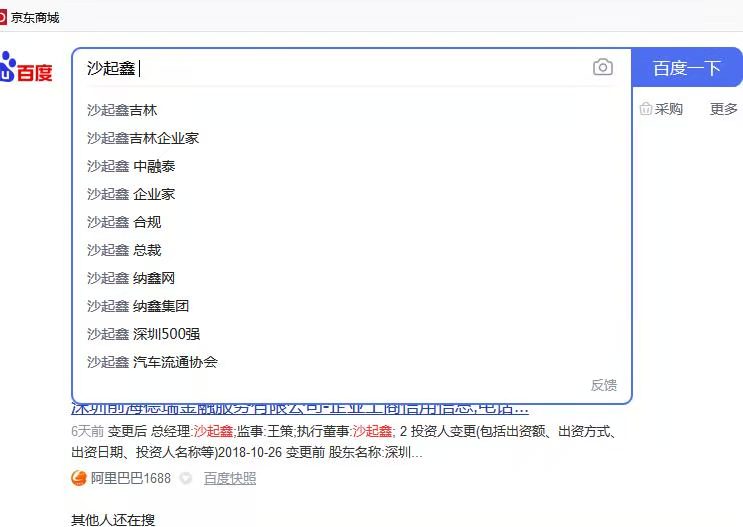Screen dimensions: 743x527
Task: Click the 反馈 feedback link
Action: pos(604,385)
